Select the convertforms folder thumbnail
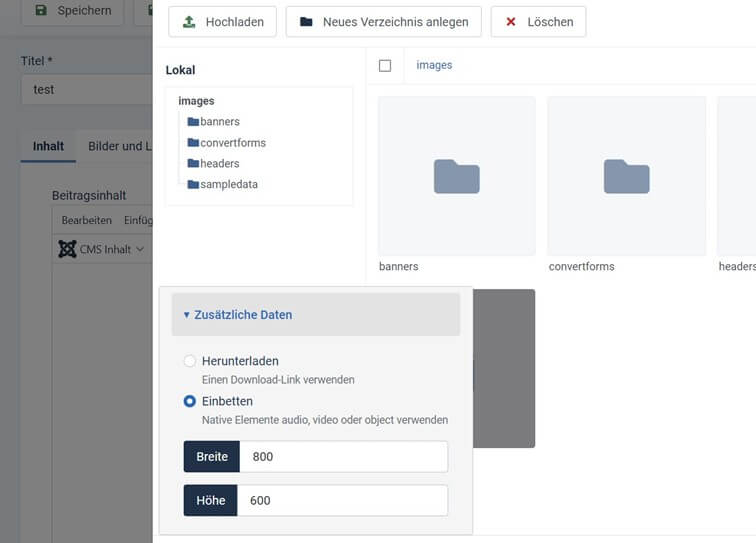Screen dimensions: 756x543 pos(626,176)
